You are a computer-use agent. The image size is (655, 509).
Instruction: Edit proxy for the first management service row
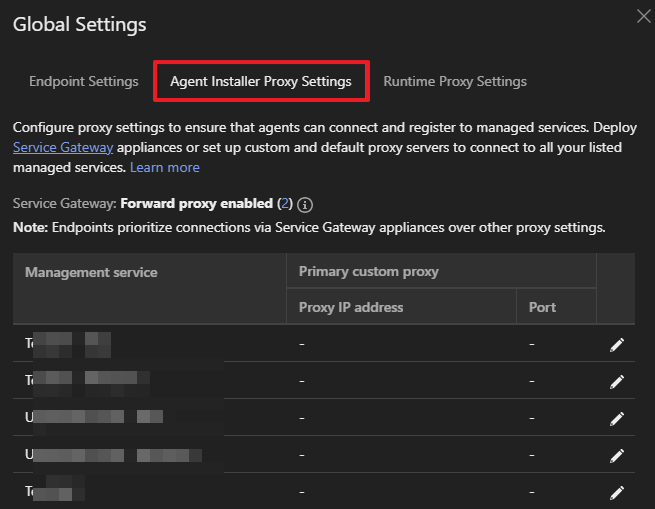[x=617, y=345]
